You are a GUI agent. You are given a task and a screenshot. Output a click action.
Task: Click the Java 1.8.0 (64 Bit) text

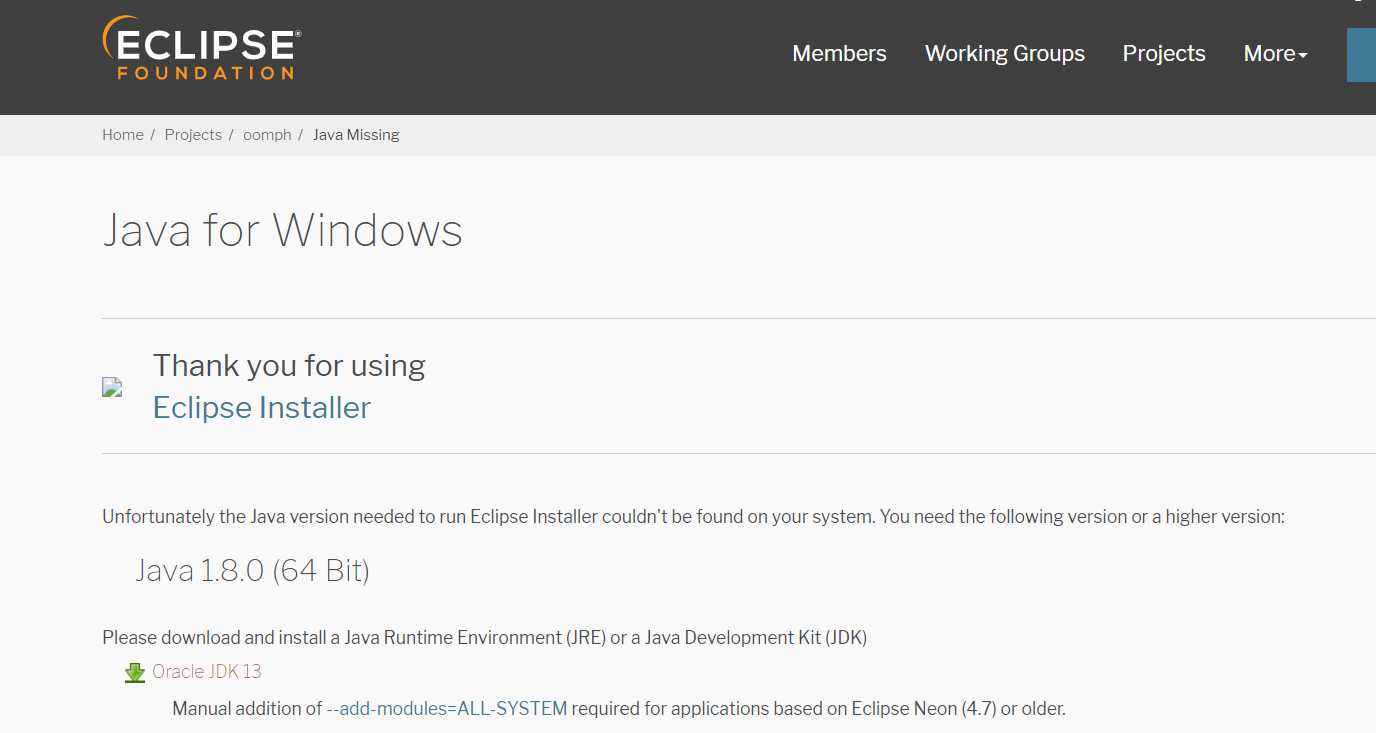[x=253, y=571]
